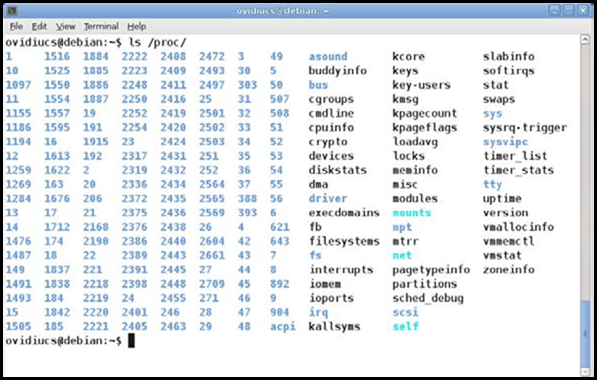Click the 'kpageflags' entry

pyautogui.click(x=425, y=128)
